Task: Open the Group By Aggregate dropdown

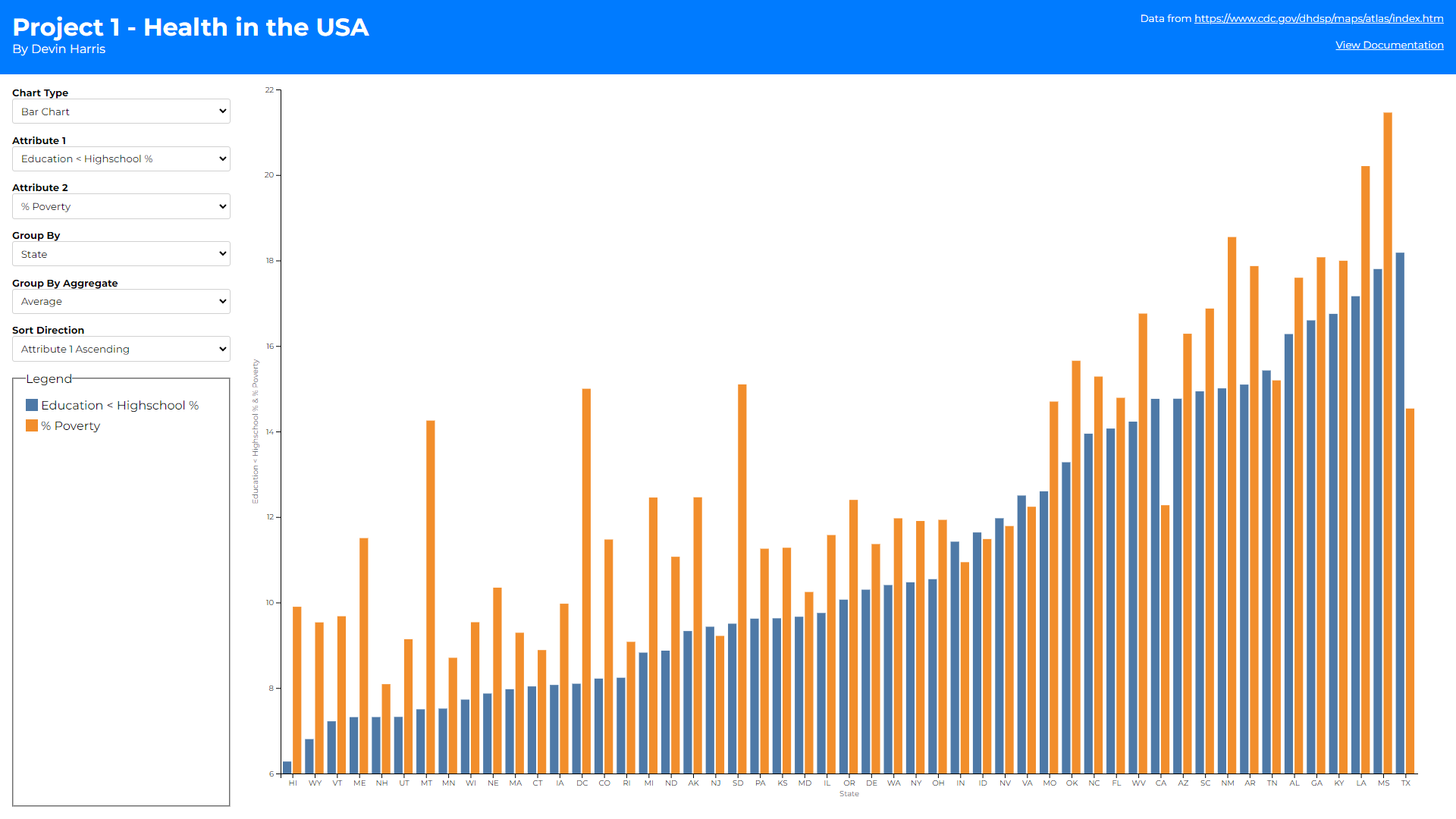Action: pos(121,302)
